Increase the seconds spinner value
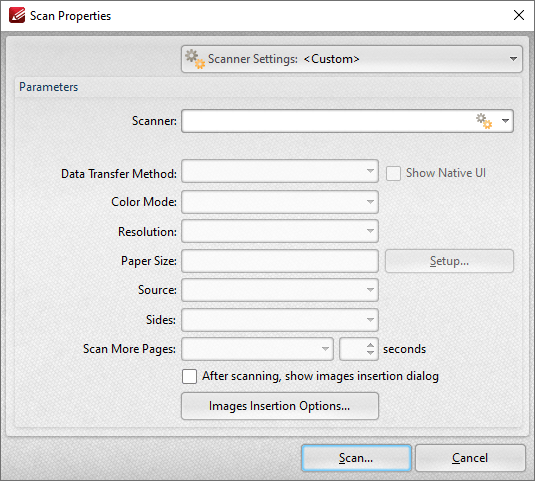The height and width of the screenshot is (481, 535). tap(371, 345)
